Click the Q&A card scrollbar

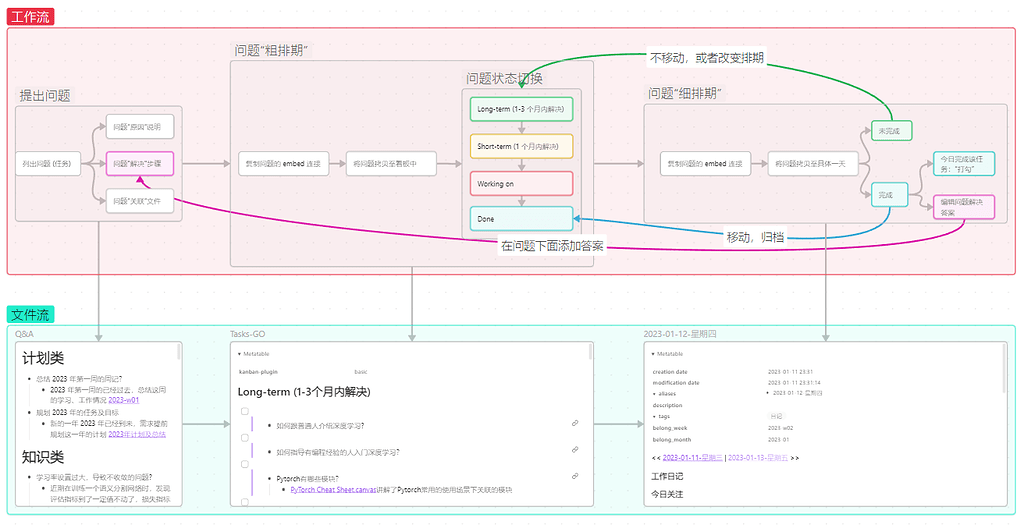180,352
